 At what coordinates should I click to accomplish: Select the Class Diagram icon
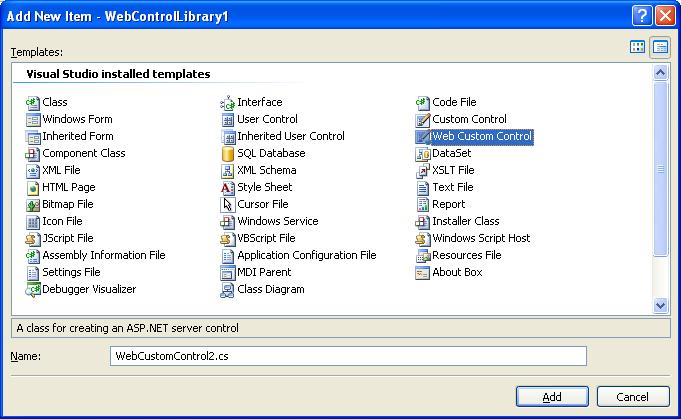click(228, 290)
